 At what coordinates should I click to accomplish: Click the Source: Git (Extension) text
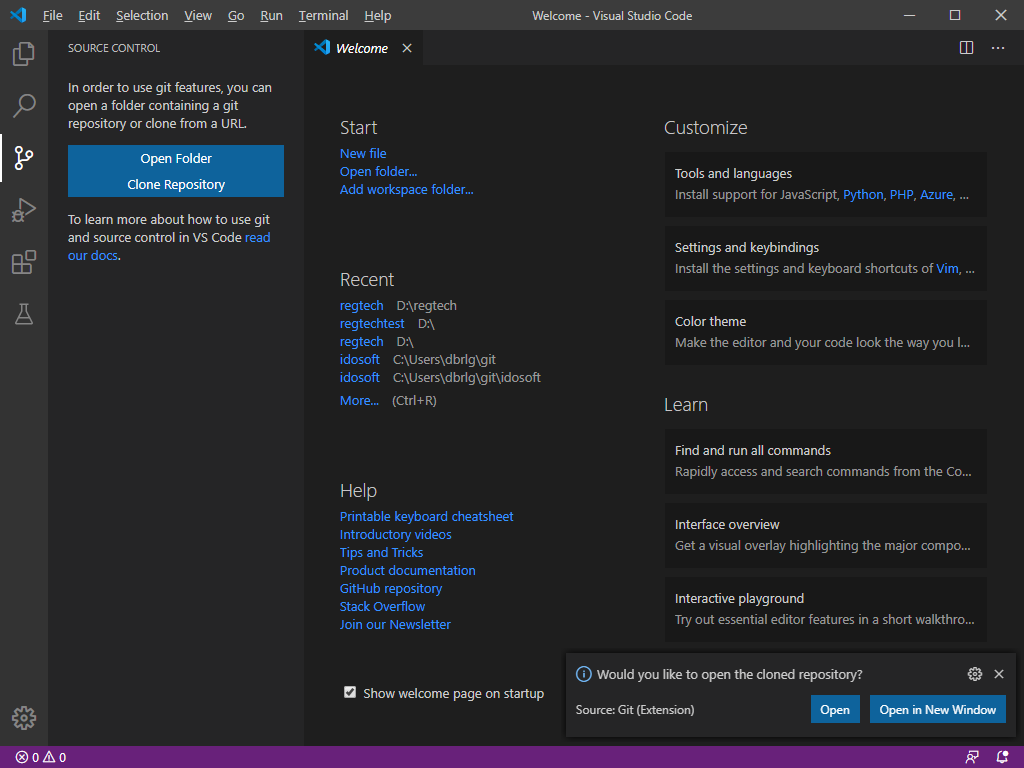(x=635, y=710)
